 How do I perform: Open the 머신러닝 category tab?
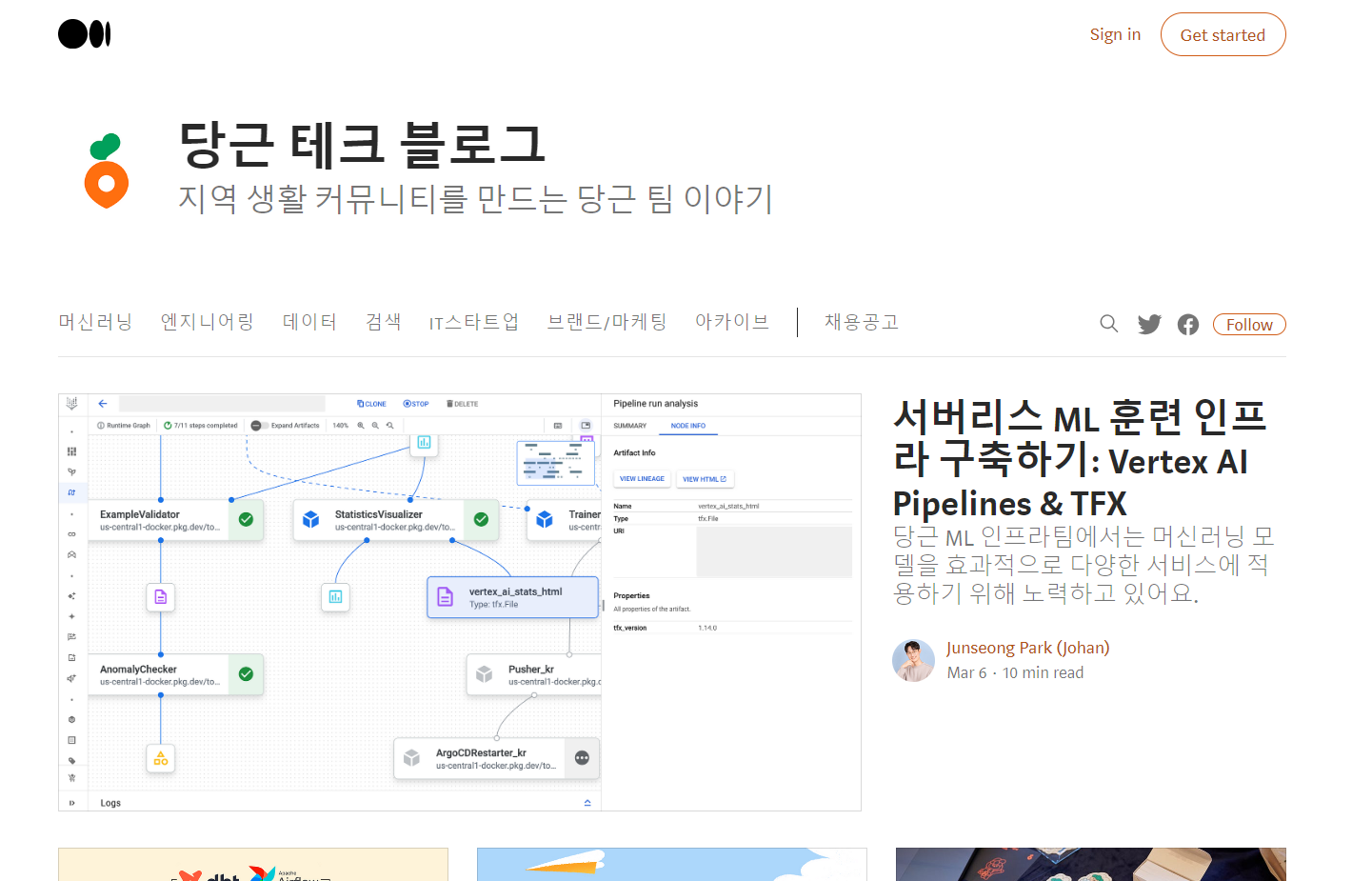[95, 322]
